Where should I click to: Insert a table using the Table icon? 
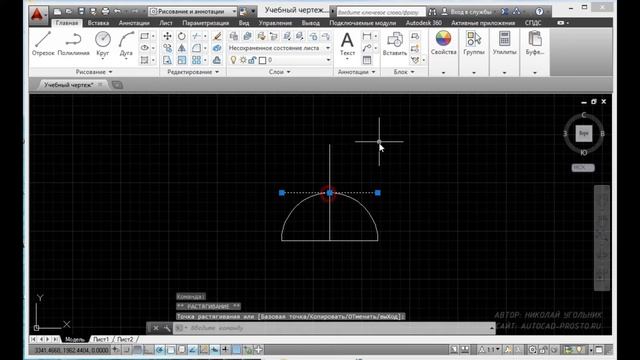click(367, 60)
